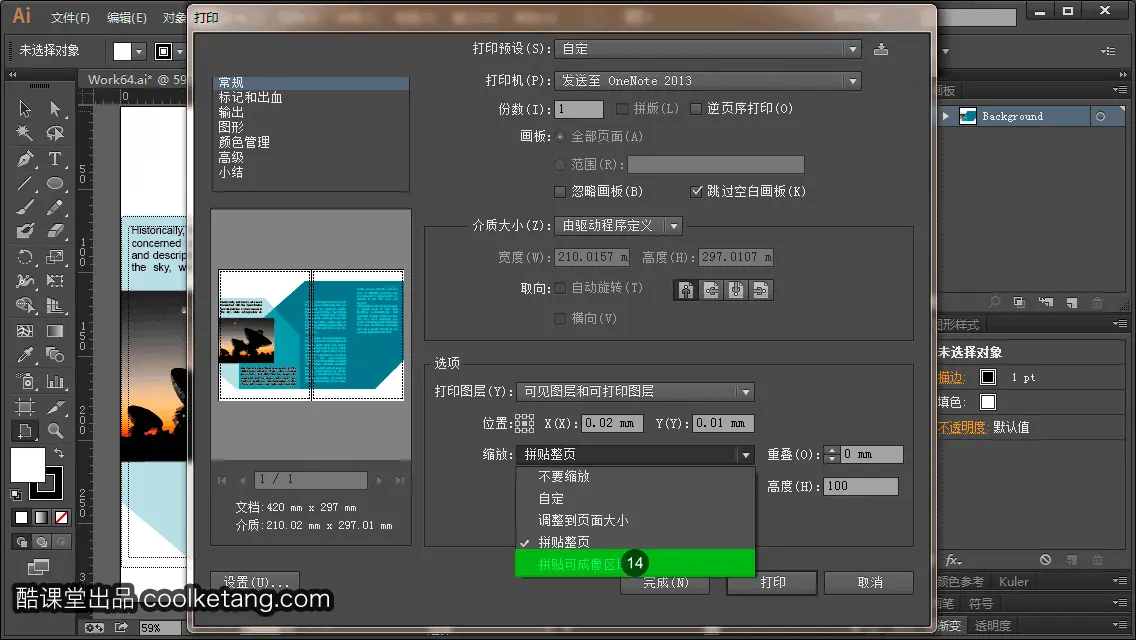Click the overlap (重叠) stepper arrows
1136x640 pixels.
point(832,454)
